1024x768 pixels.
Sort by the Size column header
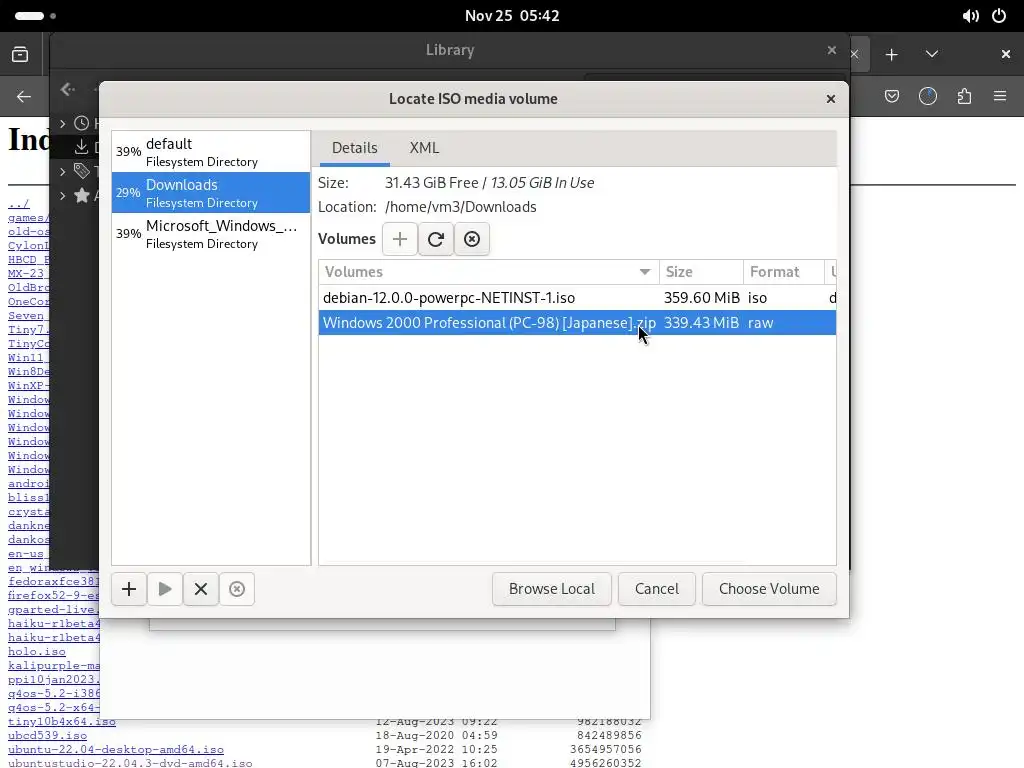tap(701, 272)
